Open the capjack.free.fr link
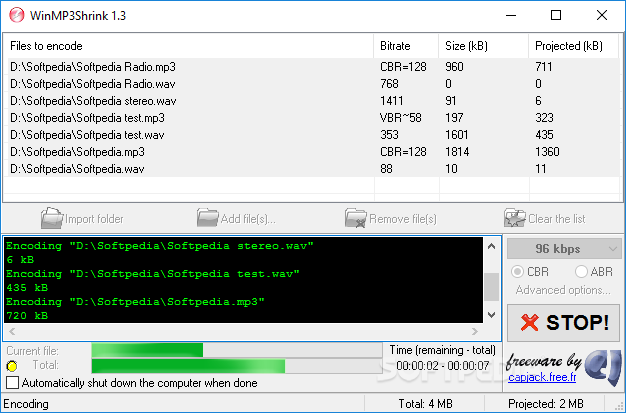The image size is (626, 413). point(542,377)
